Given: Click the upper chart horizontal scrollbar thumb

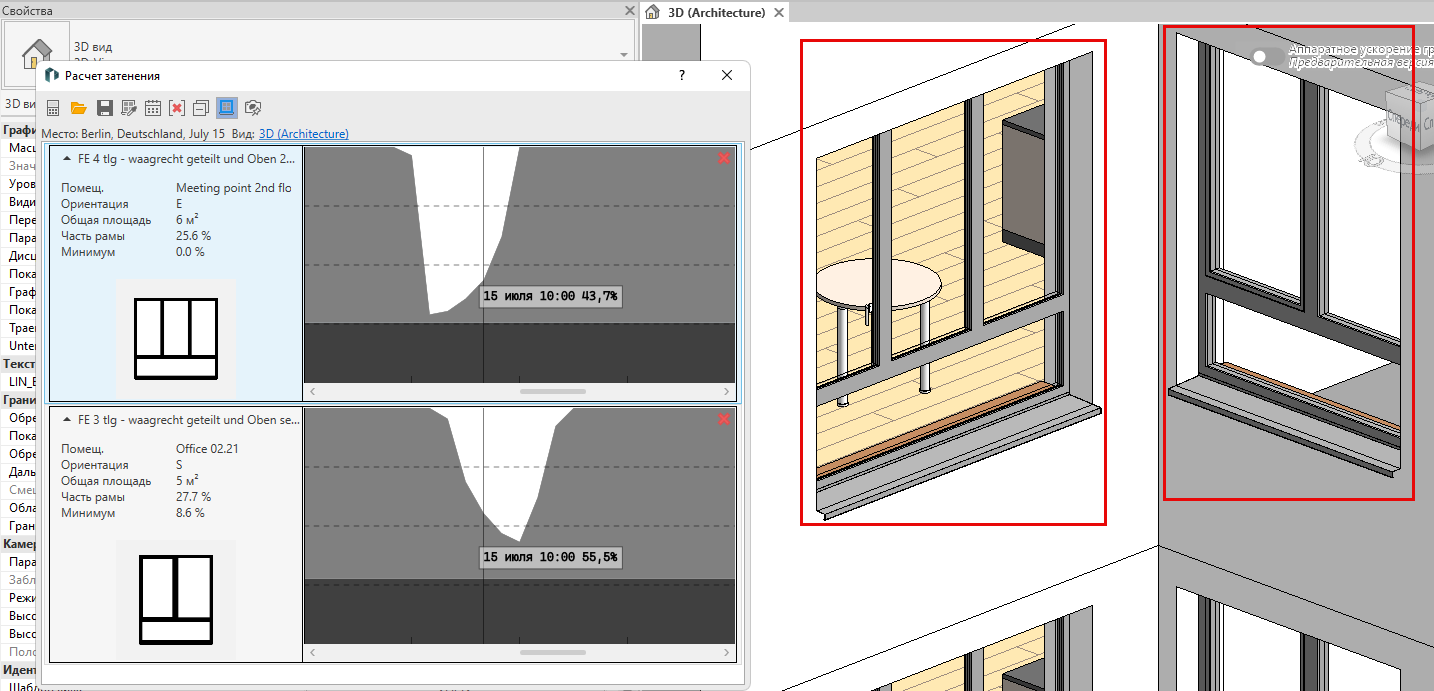Looking at the screenshot, I should pyautogui.click(x=553, y=392).
